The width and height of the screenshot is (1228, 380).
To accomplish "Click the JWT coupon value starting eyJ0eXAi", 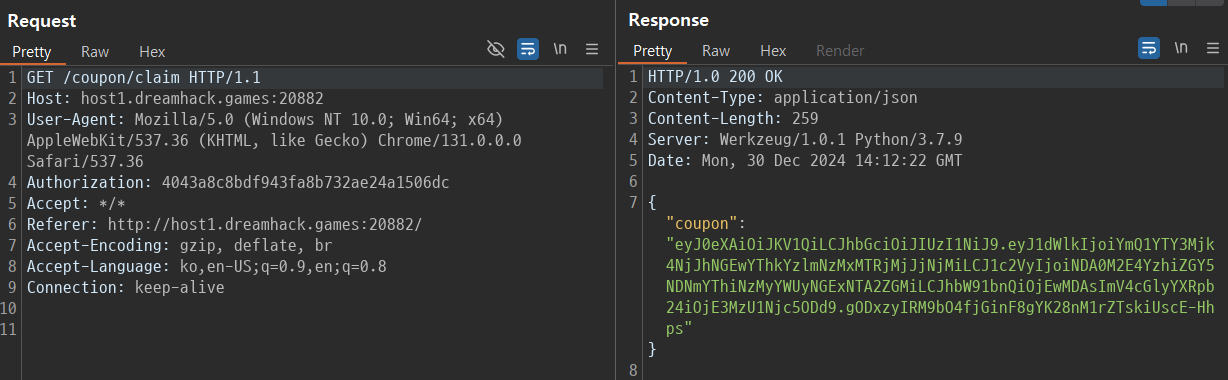I will [940, 286].
